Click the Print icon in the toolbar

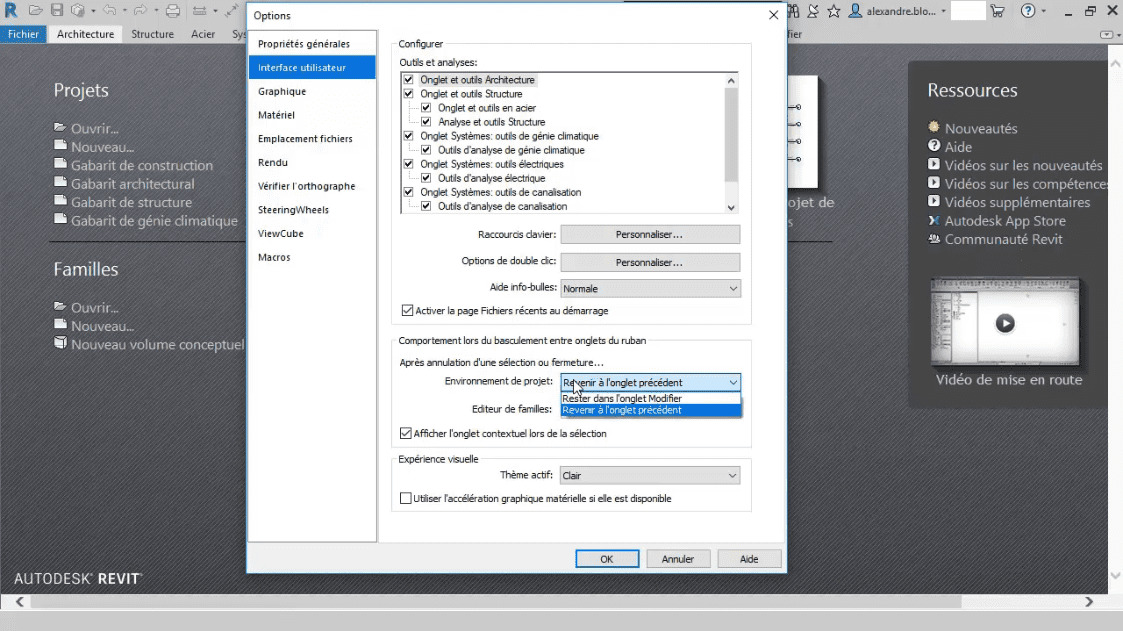coord(173,11)
